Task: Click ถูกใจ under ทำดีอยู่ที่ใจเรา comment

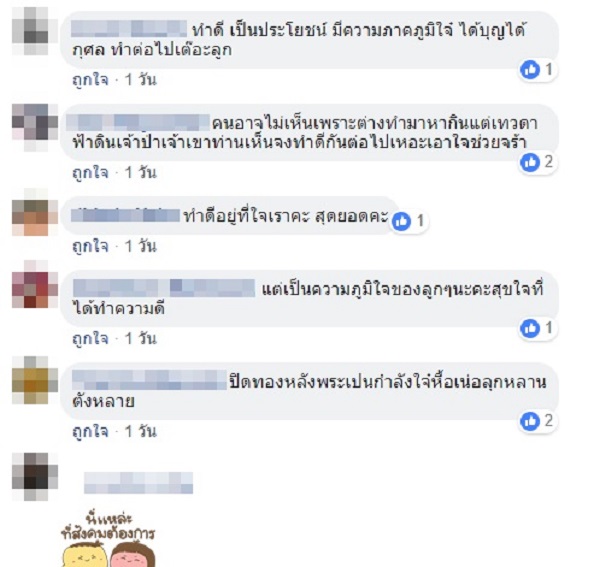Action: (x=90, y=246)
